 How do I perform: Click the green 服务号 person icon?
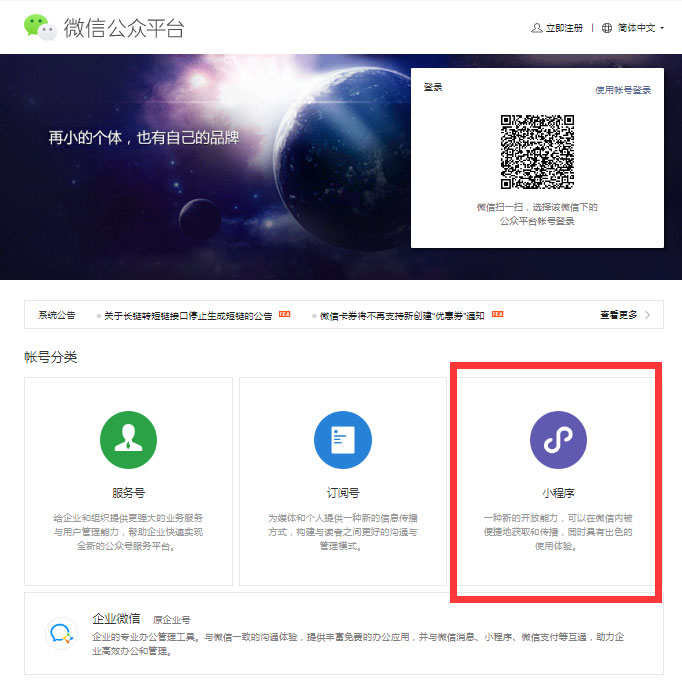point(128,440)
